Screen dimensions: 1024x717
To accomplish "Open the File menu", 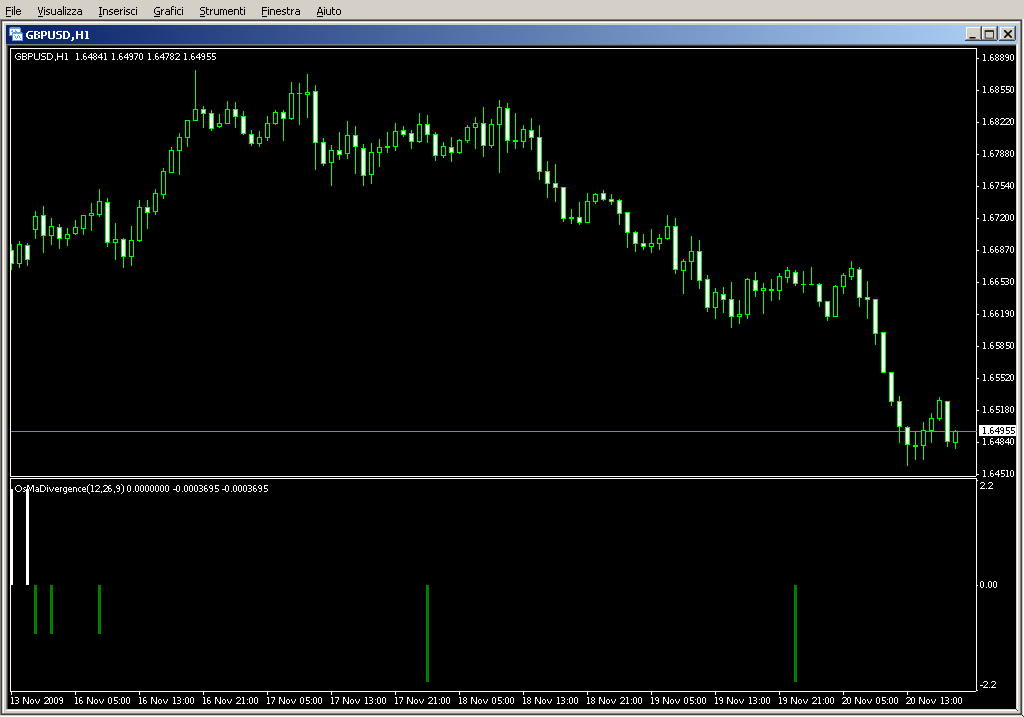I will click(x=13, y=11).
